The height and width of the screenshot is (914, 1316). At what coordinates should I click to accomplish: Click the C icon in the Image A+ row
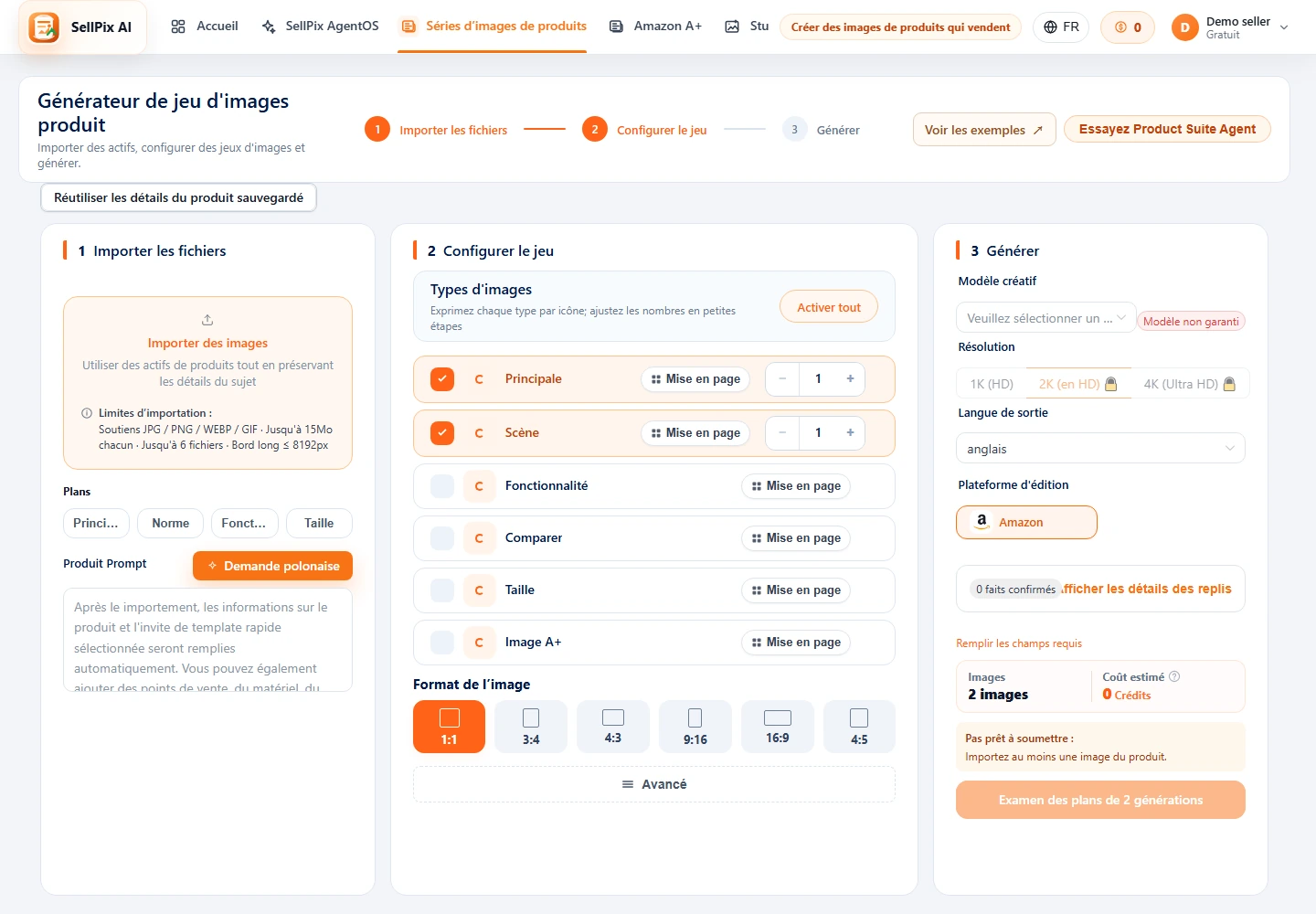(479, 643)
